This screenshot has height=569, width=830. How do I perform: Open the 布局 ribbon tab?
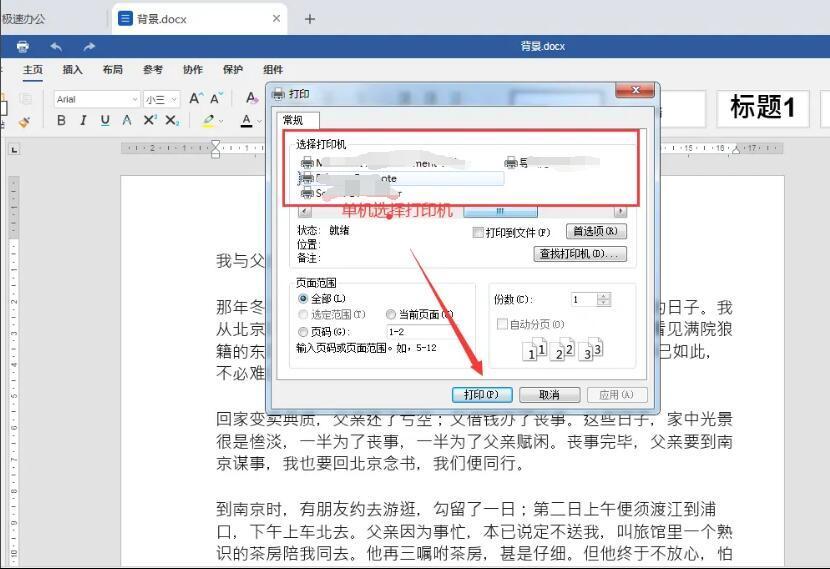click(x=113, y=69)
